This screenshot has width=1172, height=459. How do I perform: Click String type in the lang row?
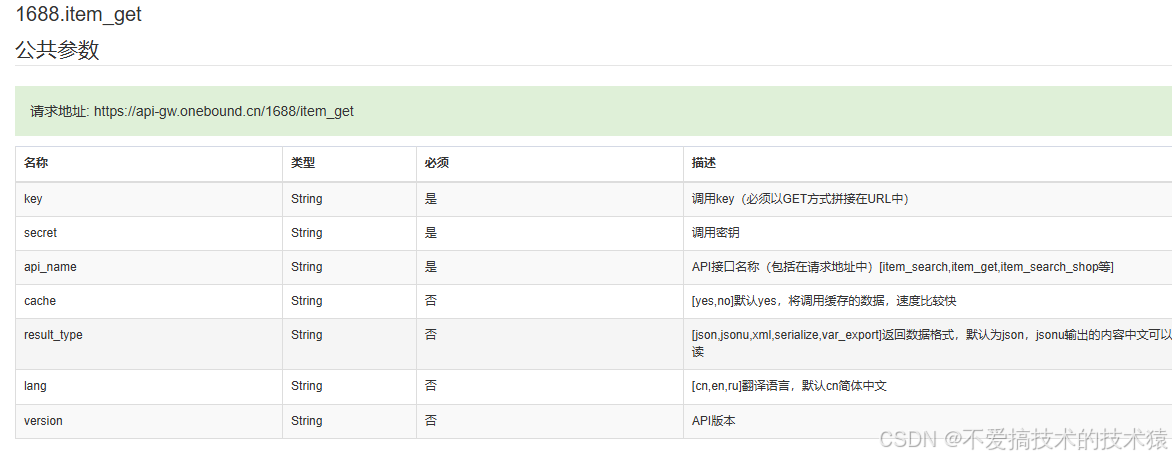(x=306, y=386)
